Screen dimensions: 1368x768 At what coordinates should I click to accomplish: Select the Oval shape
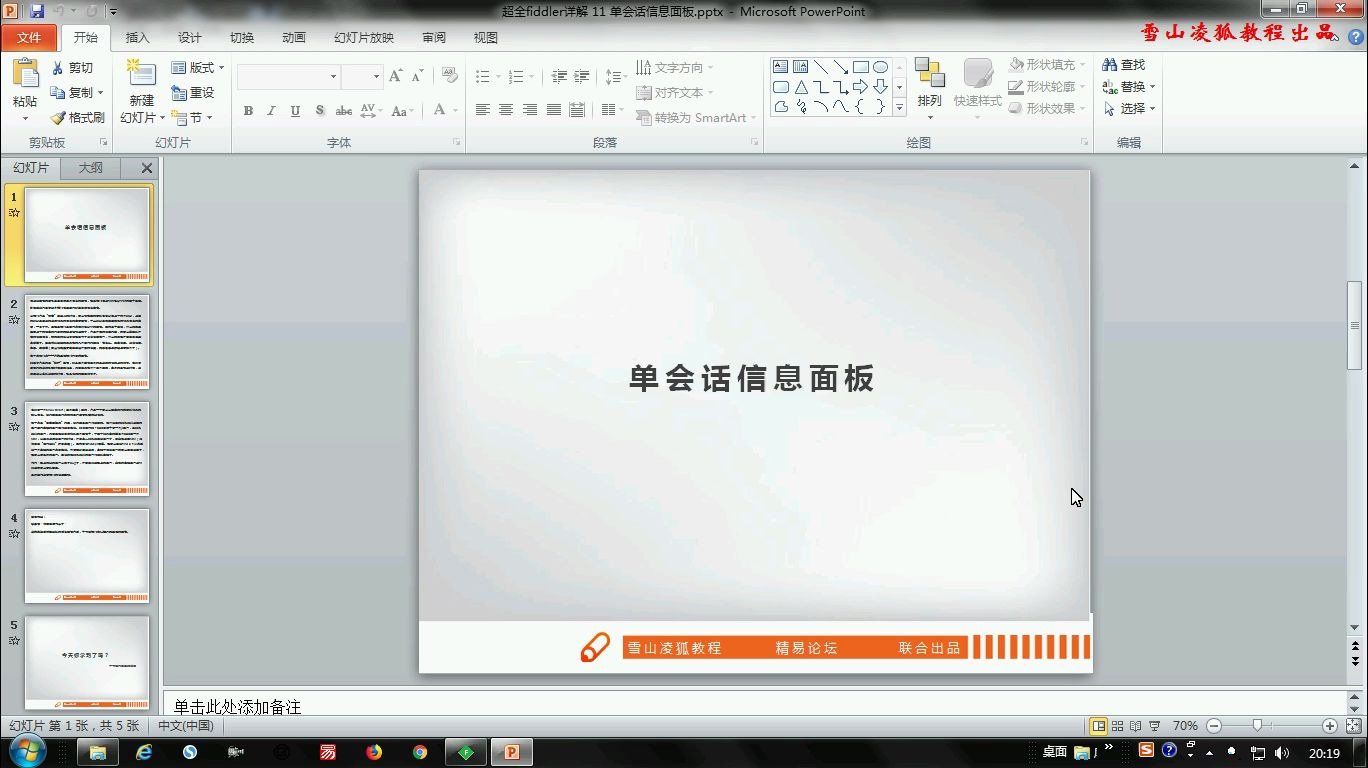tap(880, 67)
